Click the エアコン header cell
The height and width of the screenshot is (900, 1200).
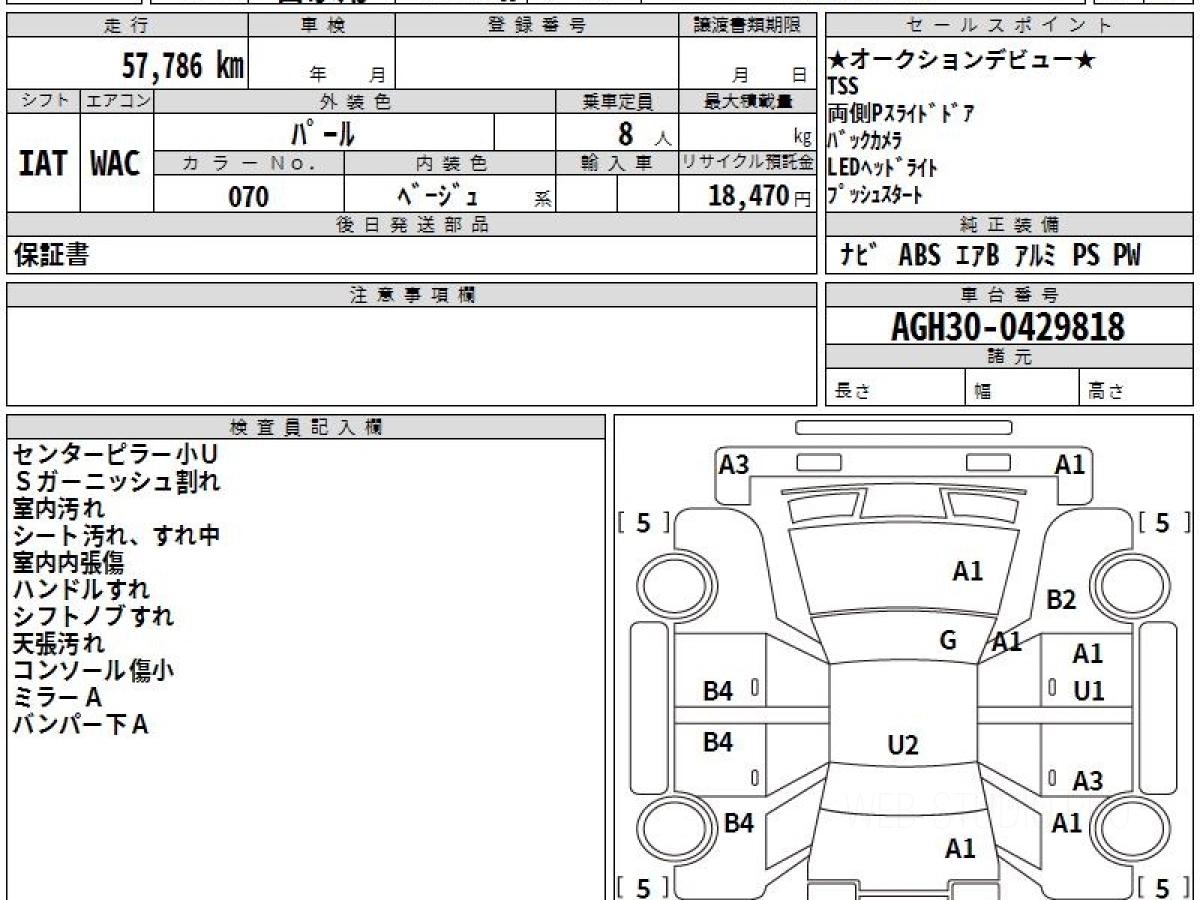[x=117, y=101]
